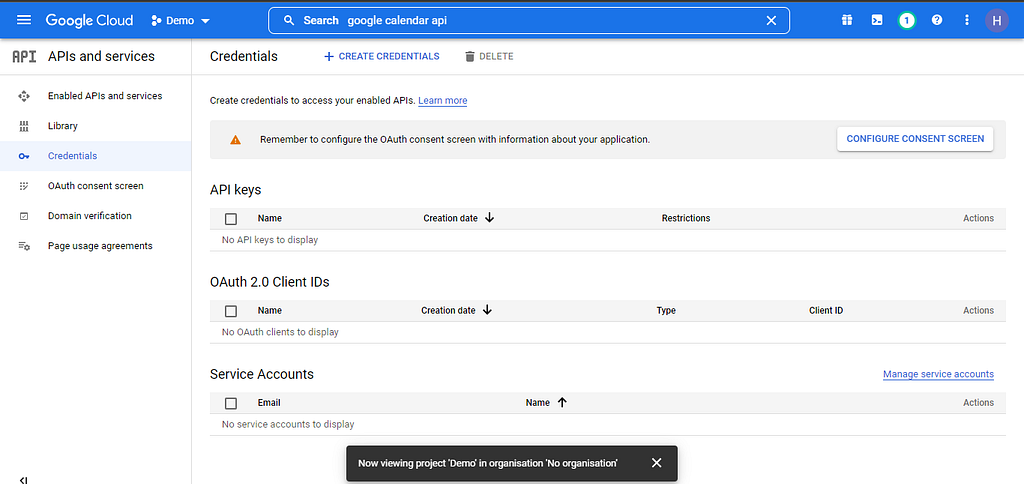Image resolution: width=1024 pixels, height=484 pixels.
Task: Click the Domain verification checkbox icon
Action: point(24,216)
